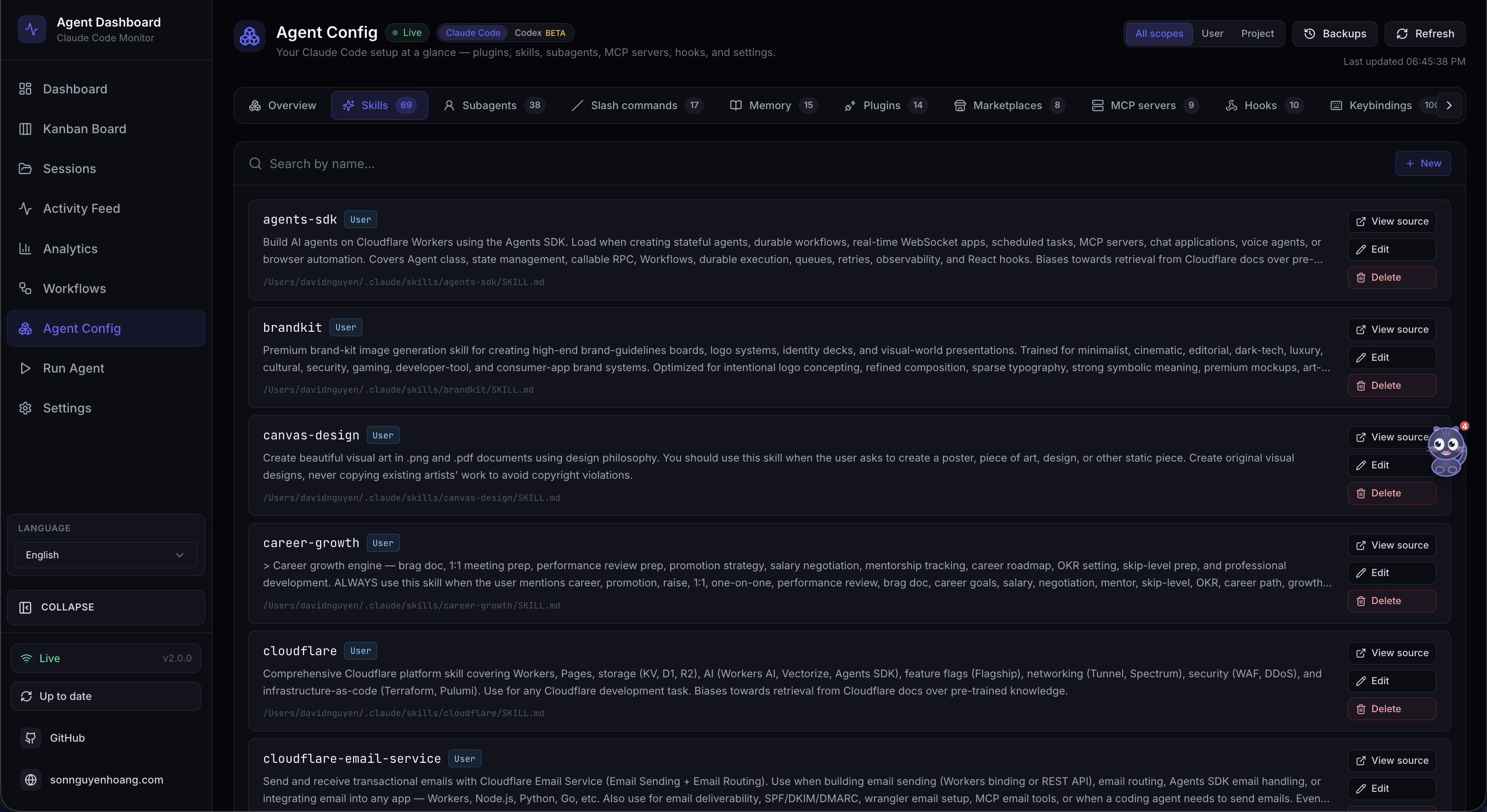1487x812 pixels.
Task: Delete the career-growth skill
Action: pyautogui.click(x=1392, y=601)
